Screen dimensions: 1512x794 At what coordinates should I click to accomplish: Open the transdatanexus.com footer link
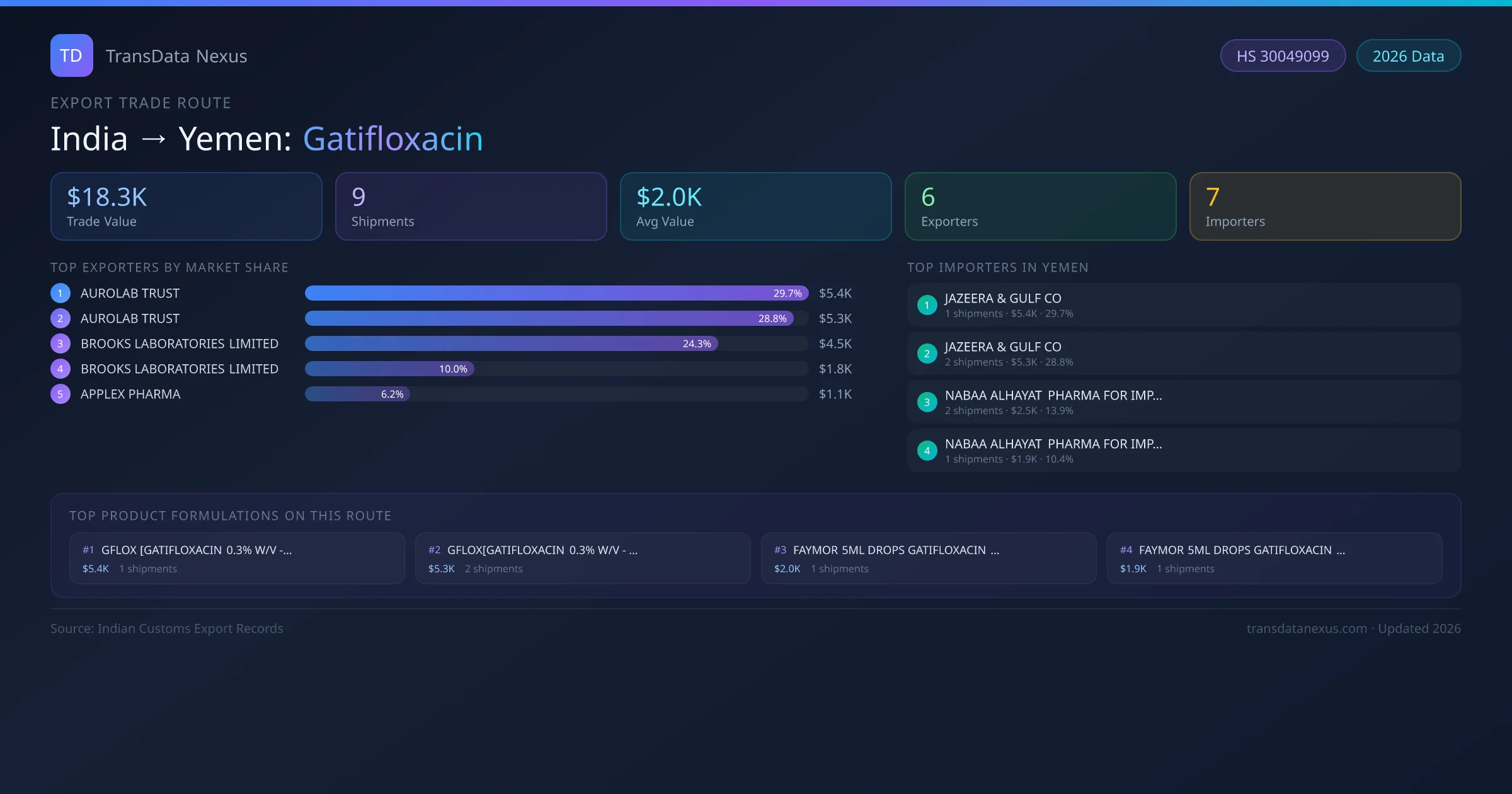point(1307,628)
